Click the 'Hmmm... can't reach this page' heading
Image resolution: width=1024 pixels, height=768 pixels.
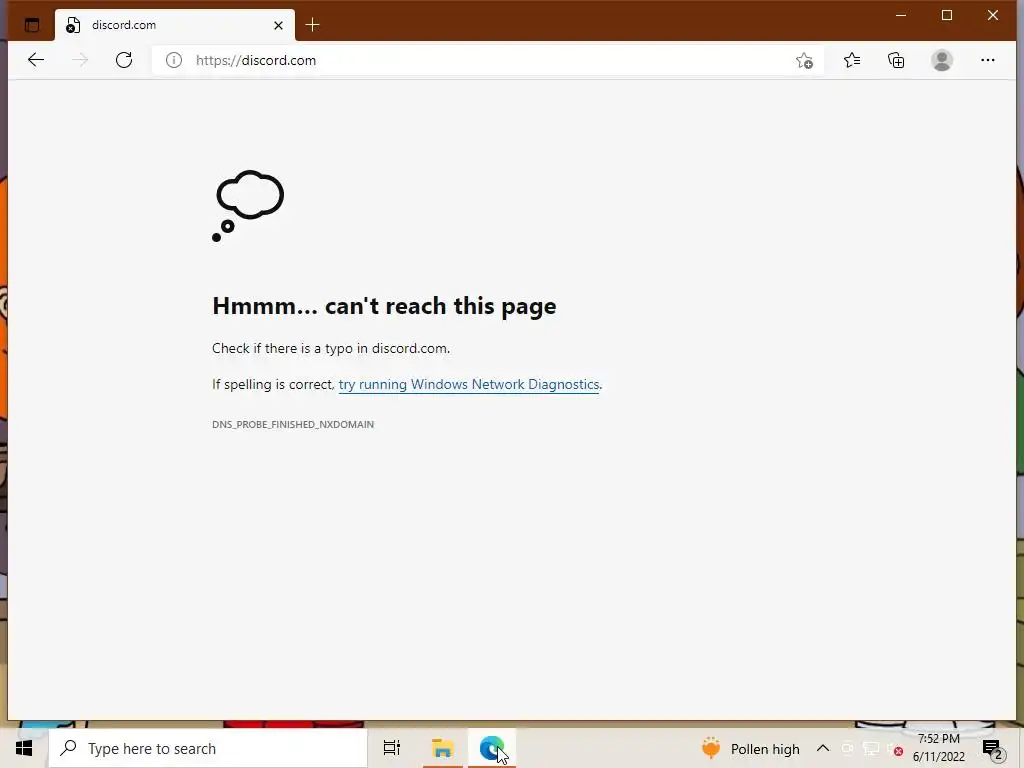coord(384,306)
